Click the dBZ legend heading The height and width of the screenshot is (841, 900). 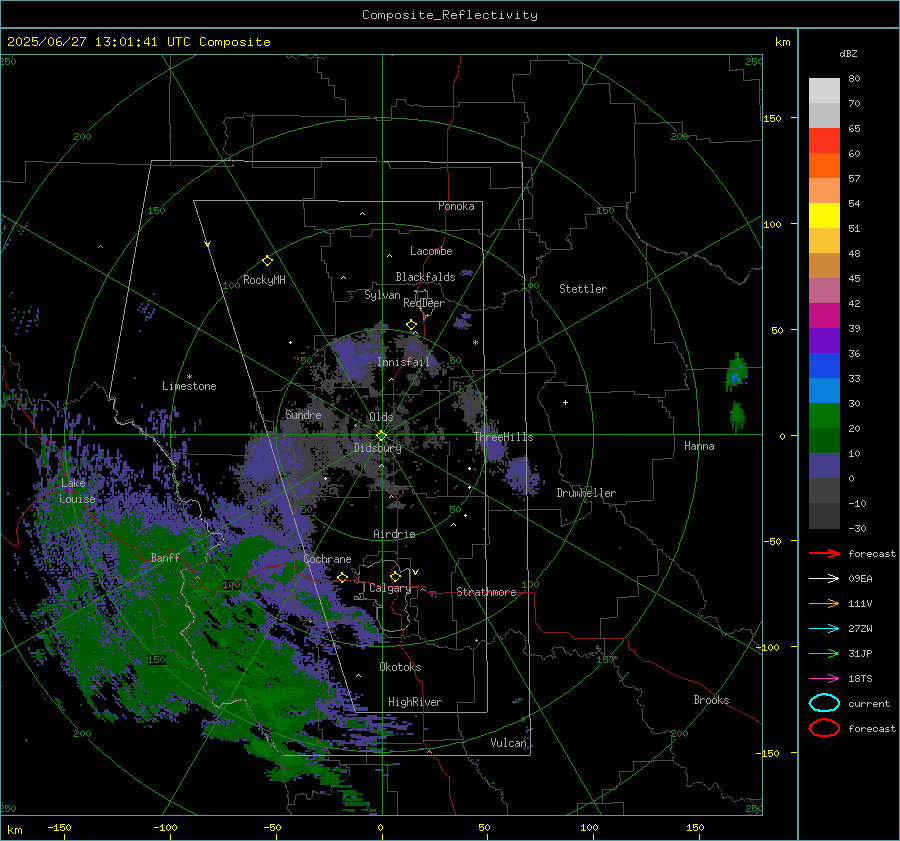coord(848,53)
